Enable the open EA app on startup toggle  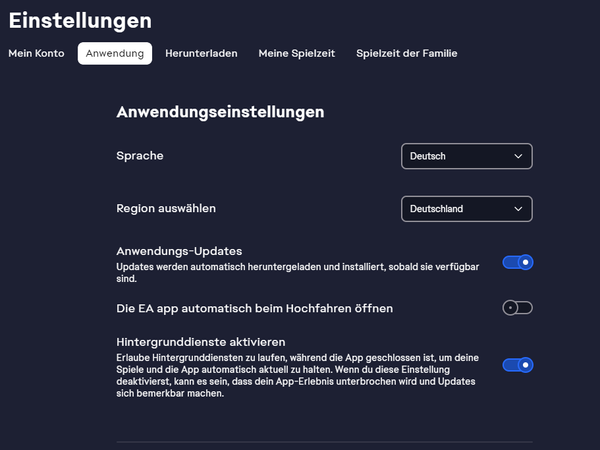[x=518, y=308]
